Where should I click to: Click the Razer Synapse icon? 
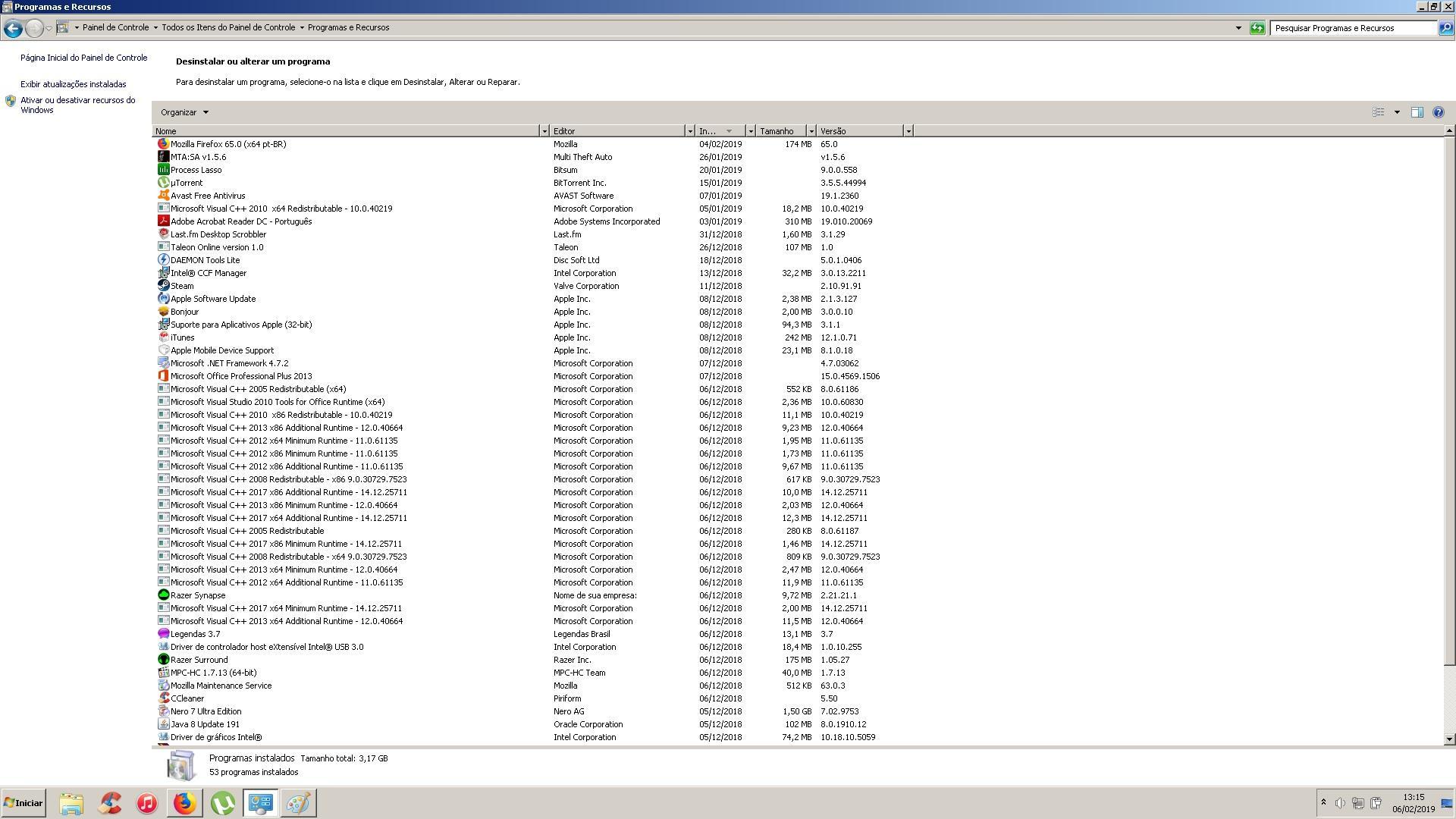tap(163, 595)
